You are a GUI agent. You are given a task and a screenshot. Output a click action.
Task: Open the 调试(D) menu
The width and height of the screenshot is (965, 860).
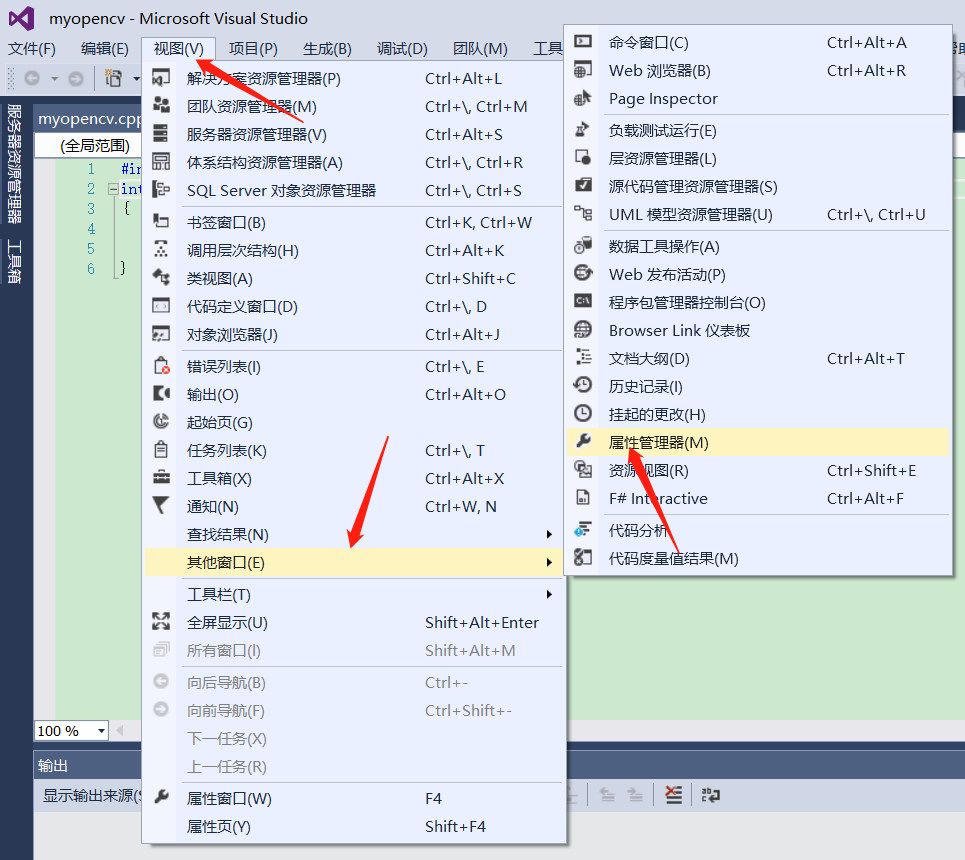pos(402,49)
